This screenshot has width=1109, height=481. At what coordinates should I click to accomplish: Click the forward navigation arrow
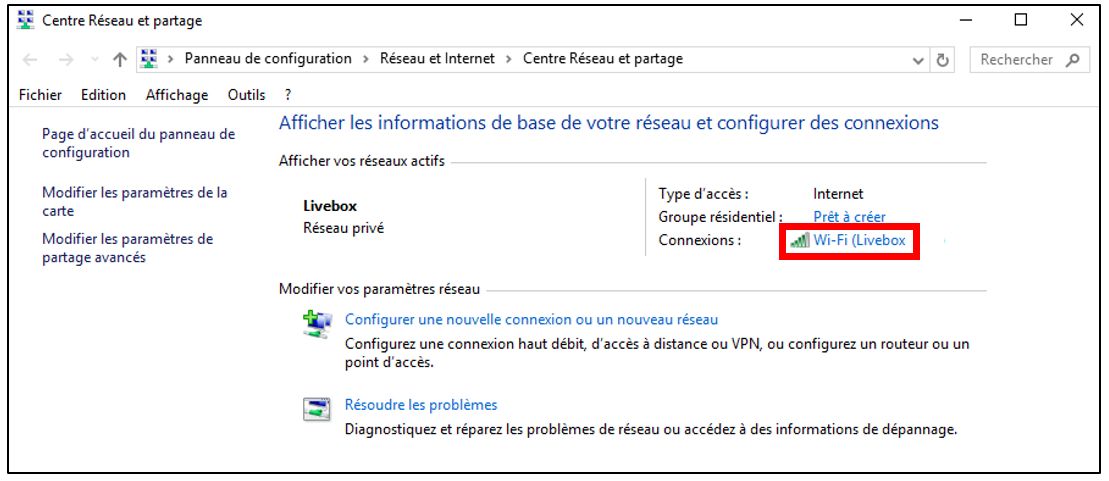point(66,60)
